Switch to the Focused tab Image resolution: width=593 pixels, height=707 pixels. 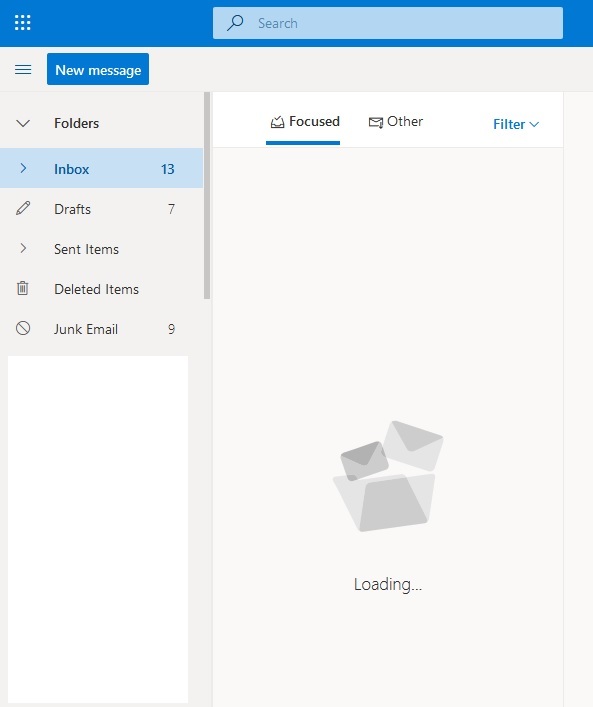pos(303,123)
